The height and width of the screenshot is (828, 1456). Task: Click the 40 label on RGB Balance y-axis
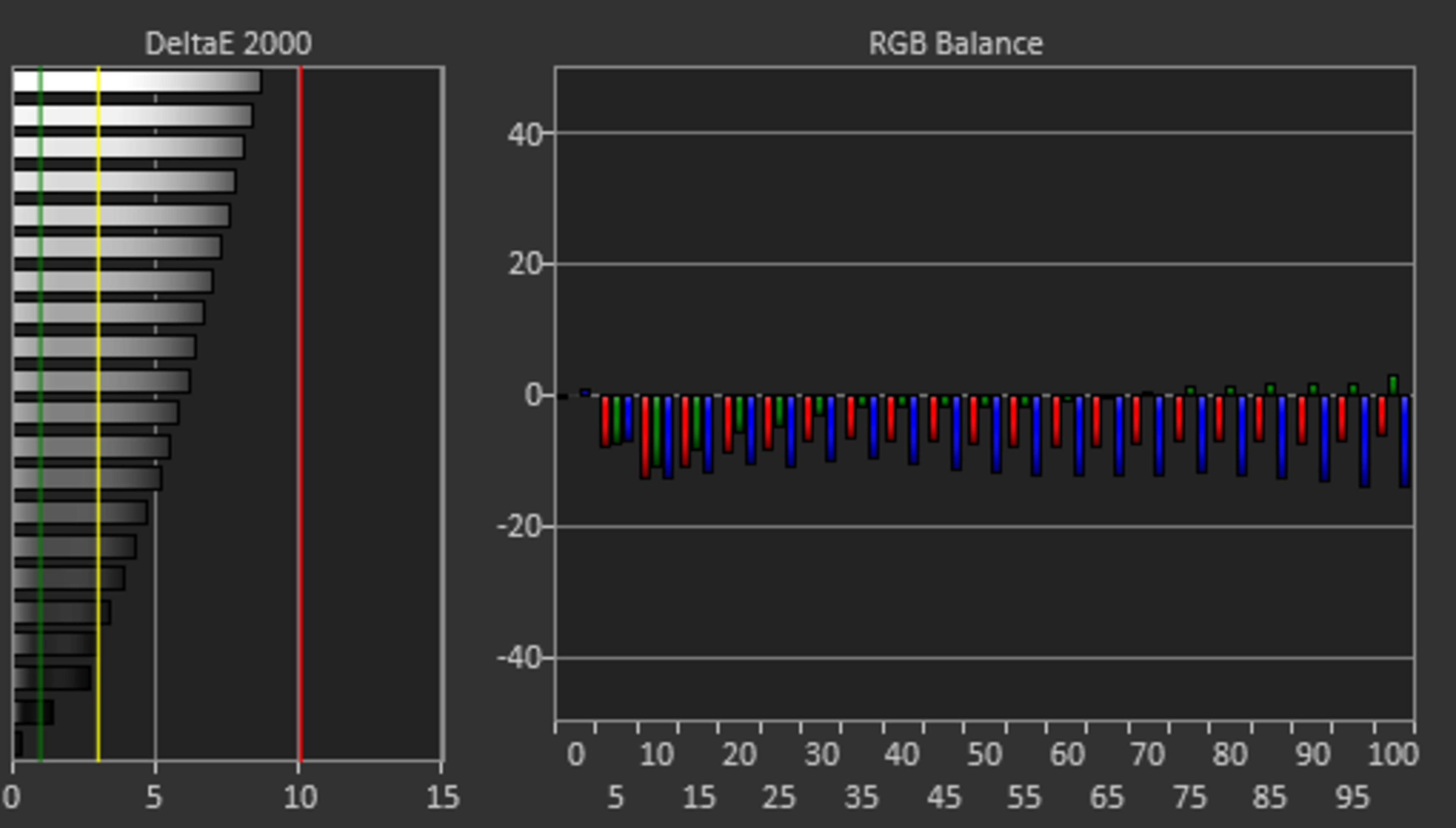point(524,135)
